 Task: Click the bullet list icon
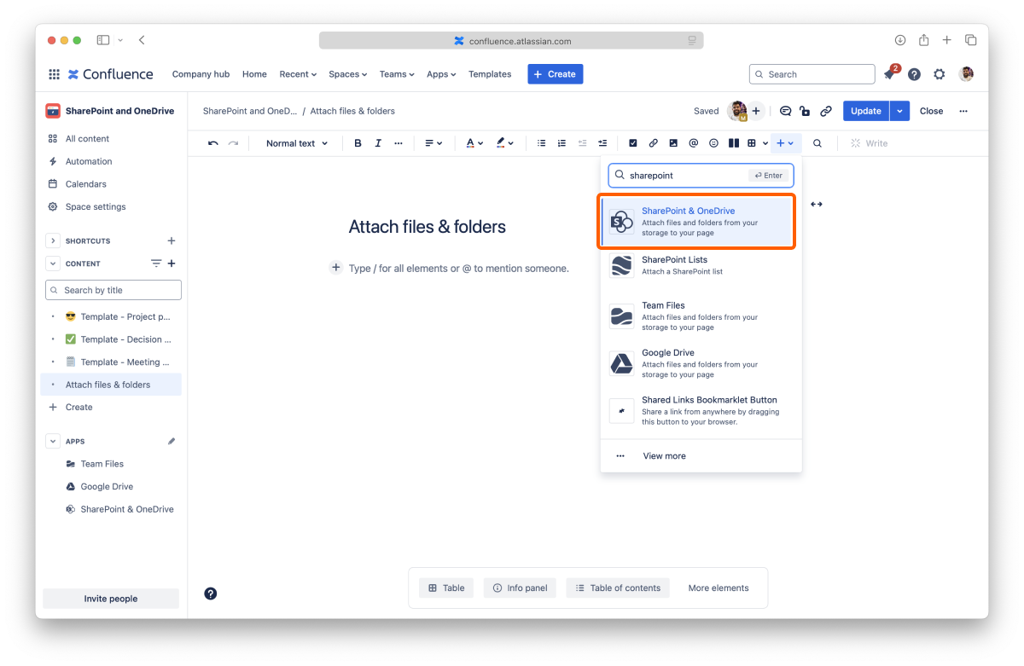tap(542, 144)
